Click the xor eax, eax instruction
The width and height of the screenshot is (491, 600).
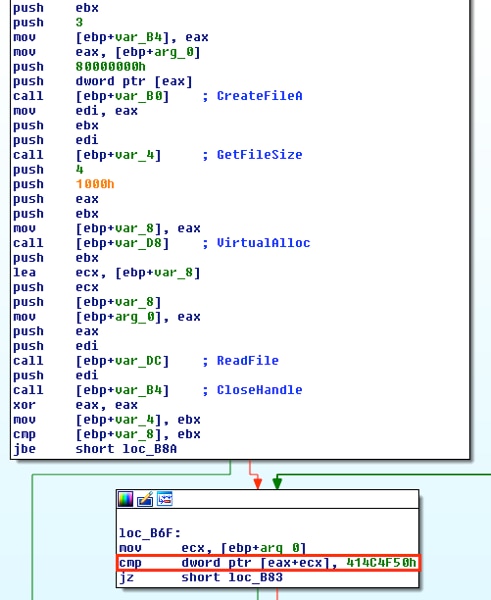(75, 405)
